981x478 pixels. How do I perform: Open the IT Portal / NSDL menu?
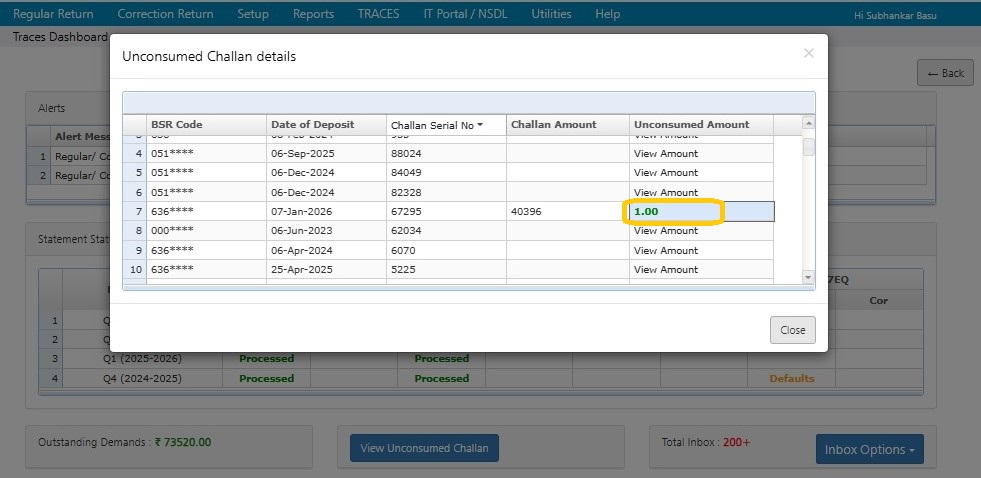[465, 14]
